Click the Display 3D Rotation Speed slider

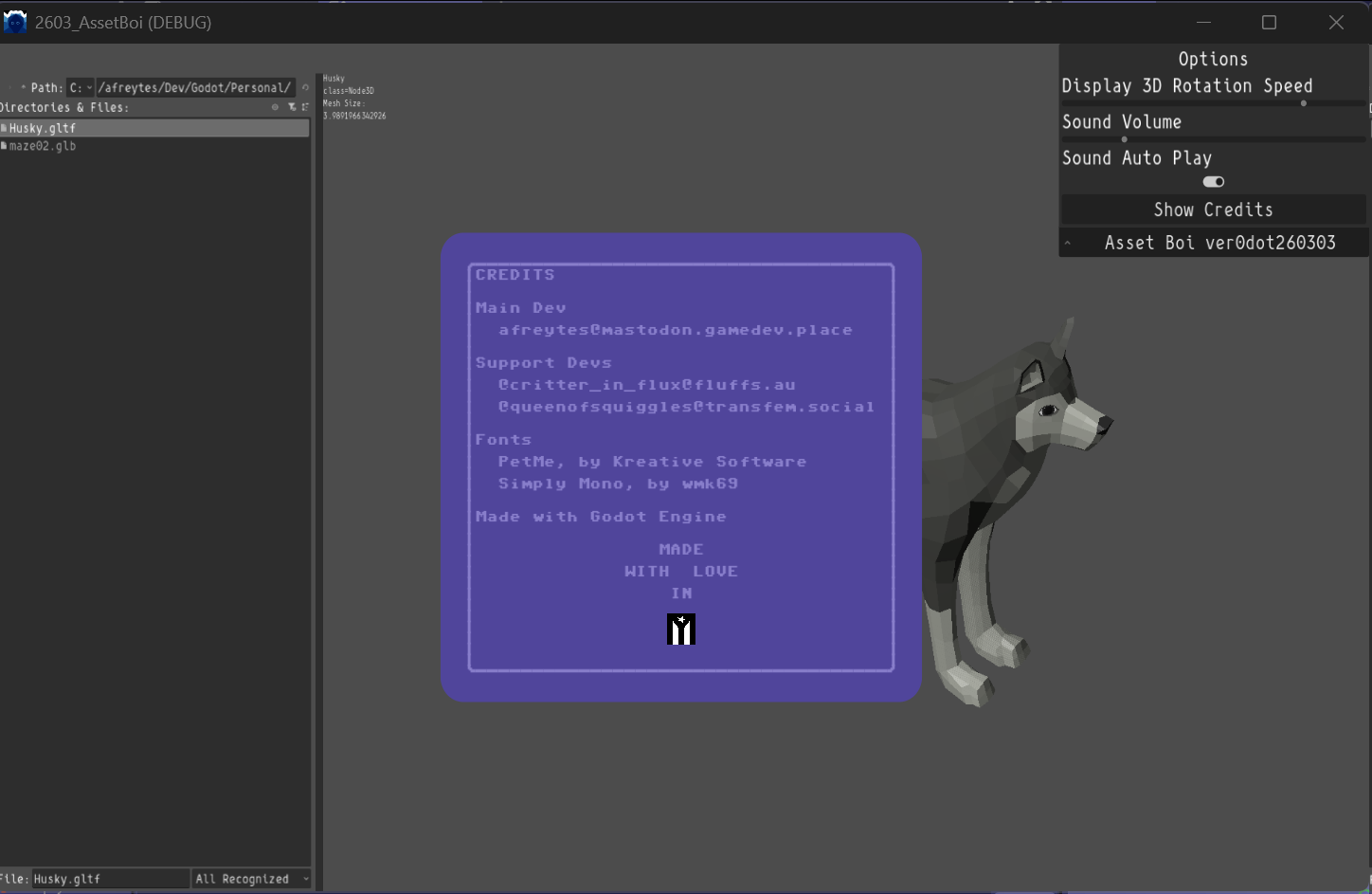pyautogui.click(x=1213, y=103)
